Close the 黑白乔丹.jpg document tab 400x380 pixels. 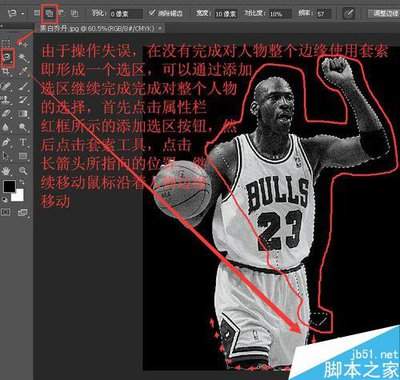click(161, 28)
